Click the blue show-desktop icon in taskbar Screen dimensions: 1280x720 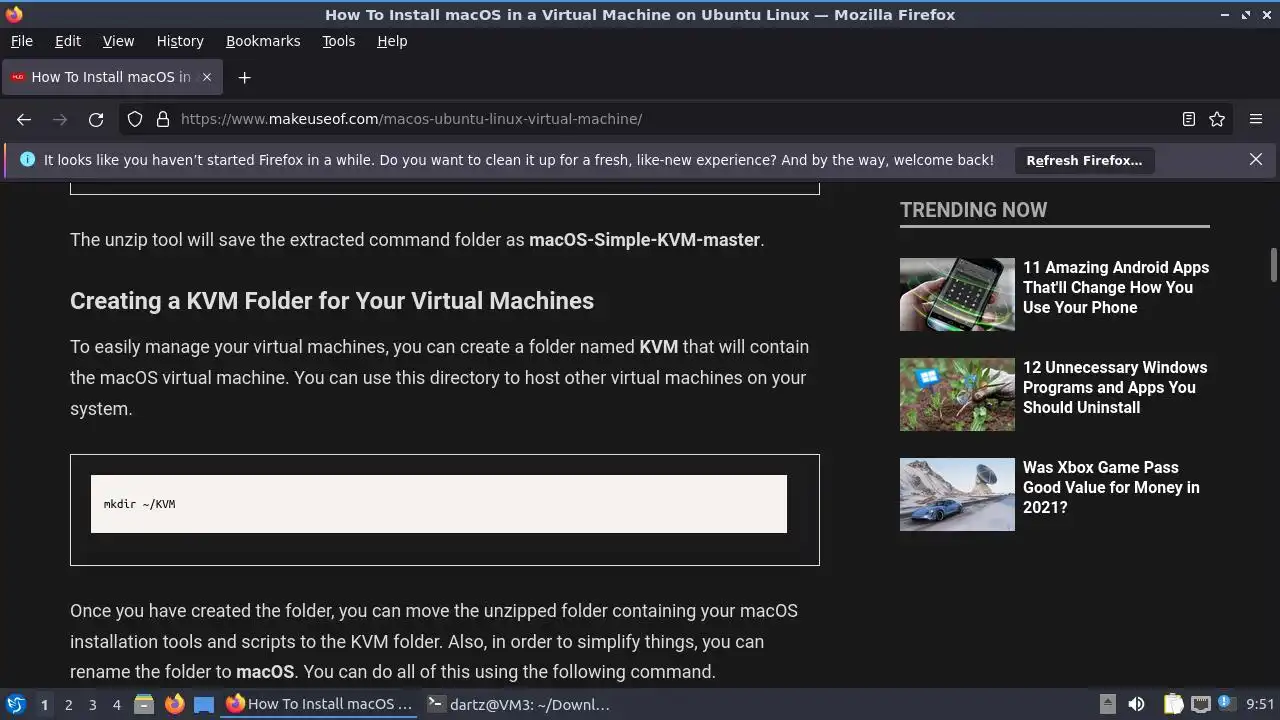204,704
